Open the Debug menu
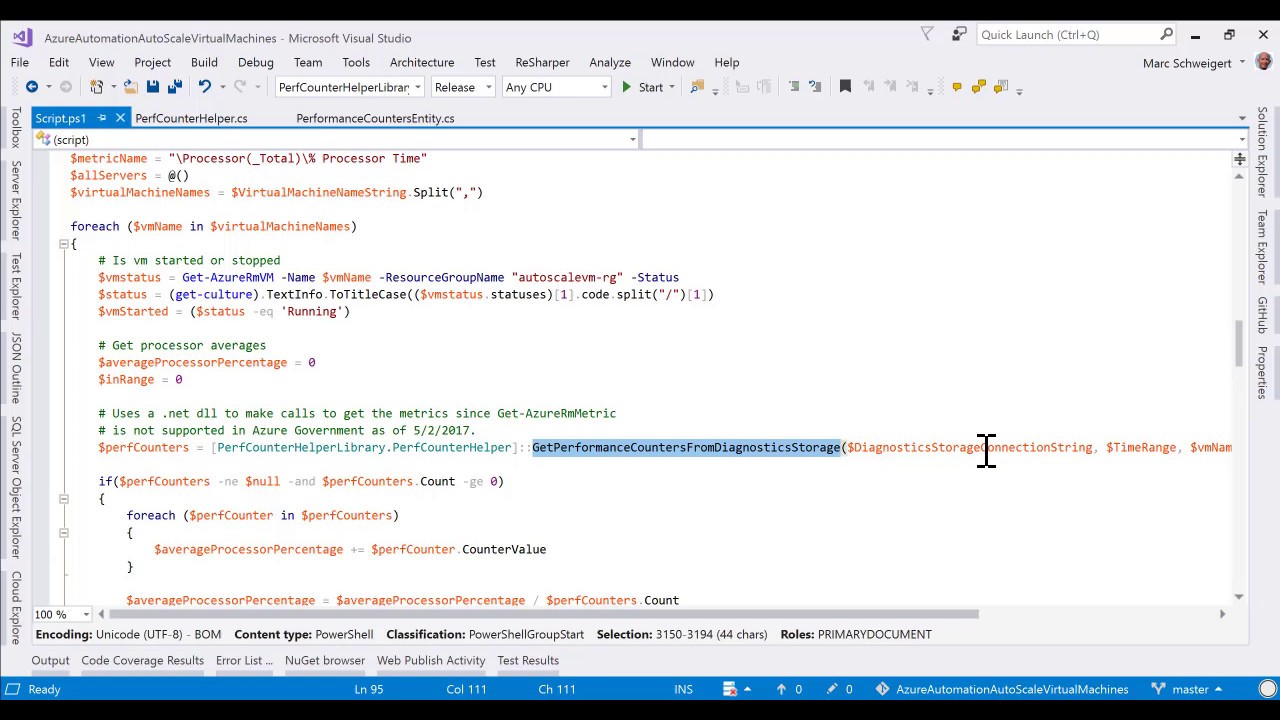 click(255, 62)
